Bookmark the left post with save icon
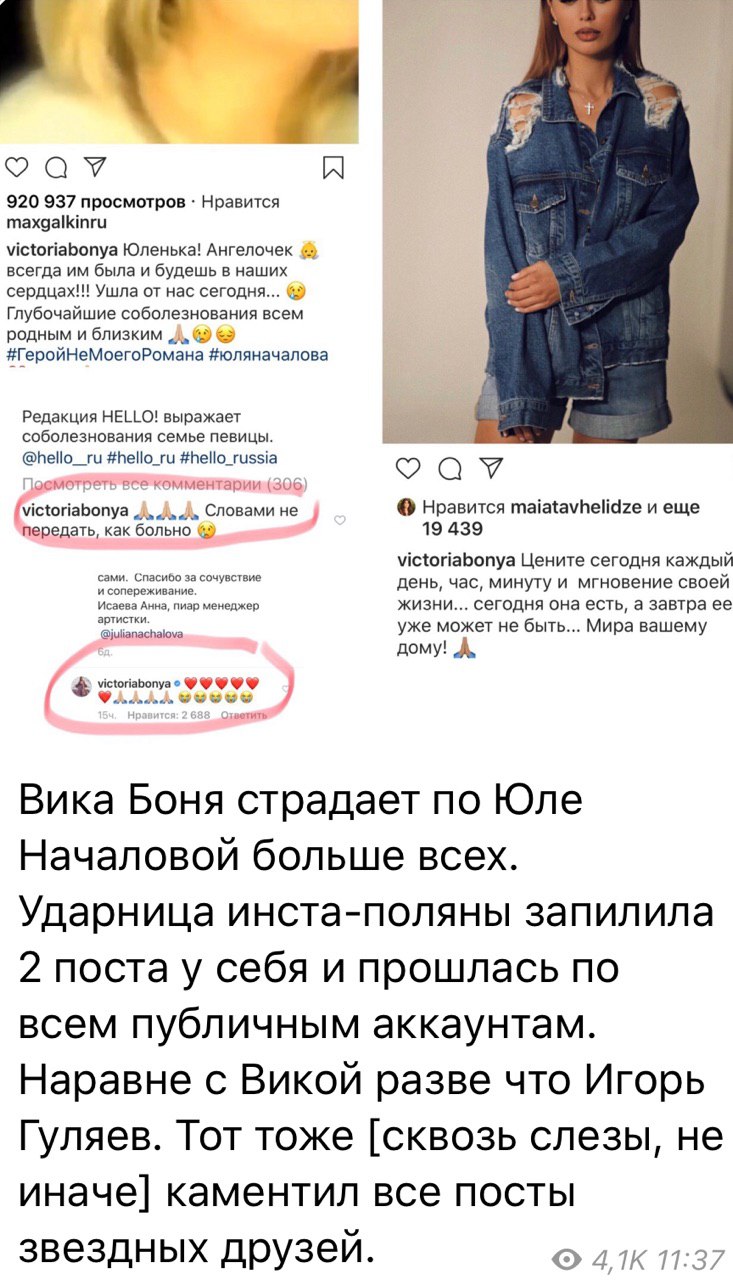The height and width of the screenshot is (1280, 733). pos(334,168)
